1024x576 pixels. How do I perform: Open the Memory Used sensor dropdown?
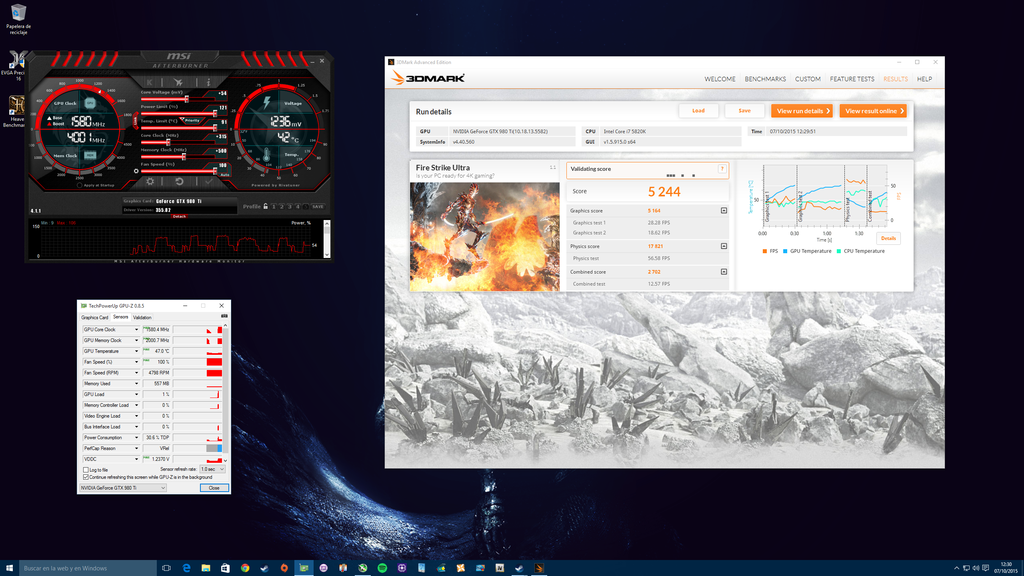click(136, 384)
